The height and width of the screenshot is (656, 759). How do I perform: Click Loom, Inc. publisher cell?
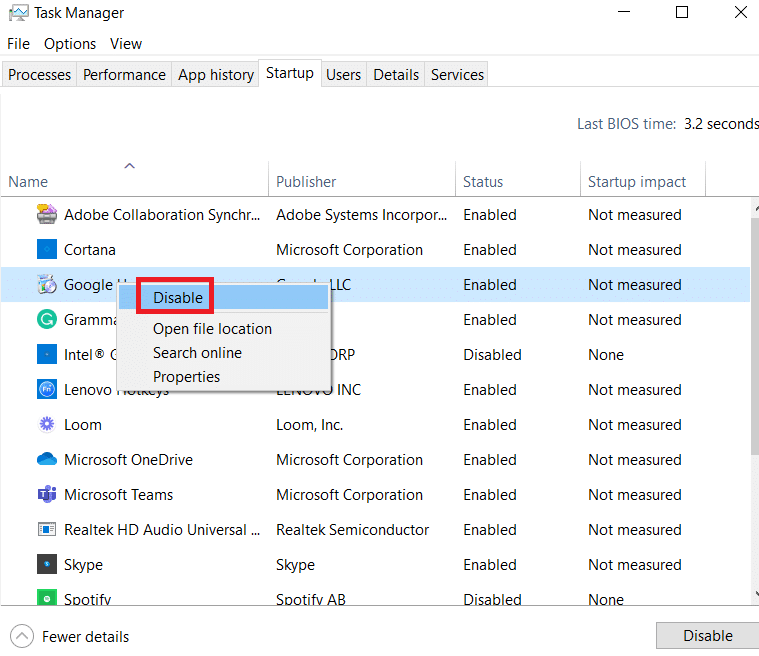click(x=309, y=425)
